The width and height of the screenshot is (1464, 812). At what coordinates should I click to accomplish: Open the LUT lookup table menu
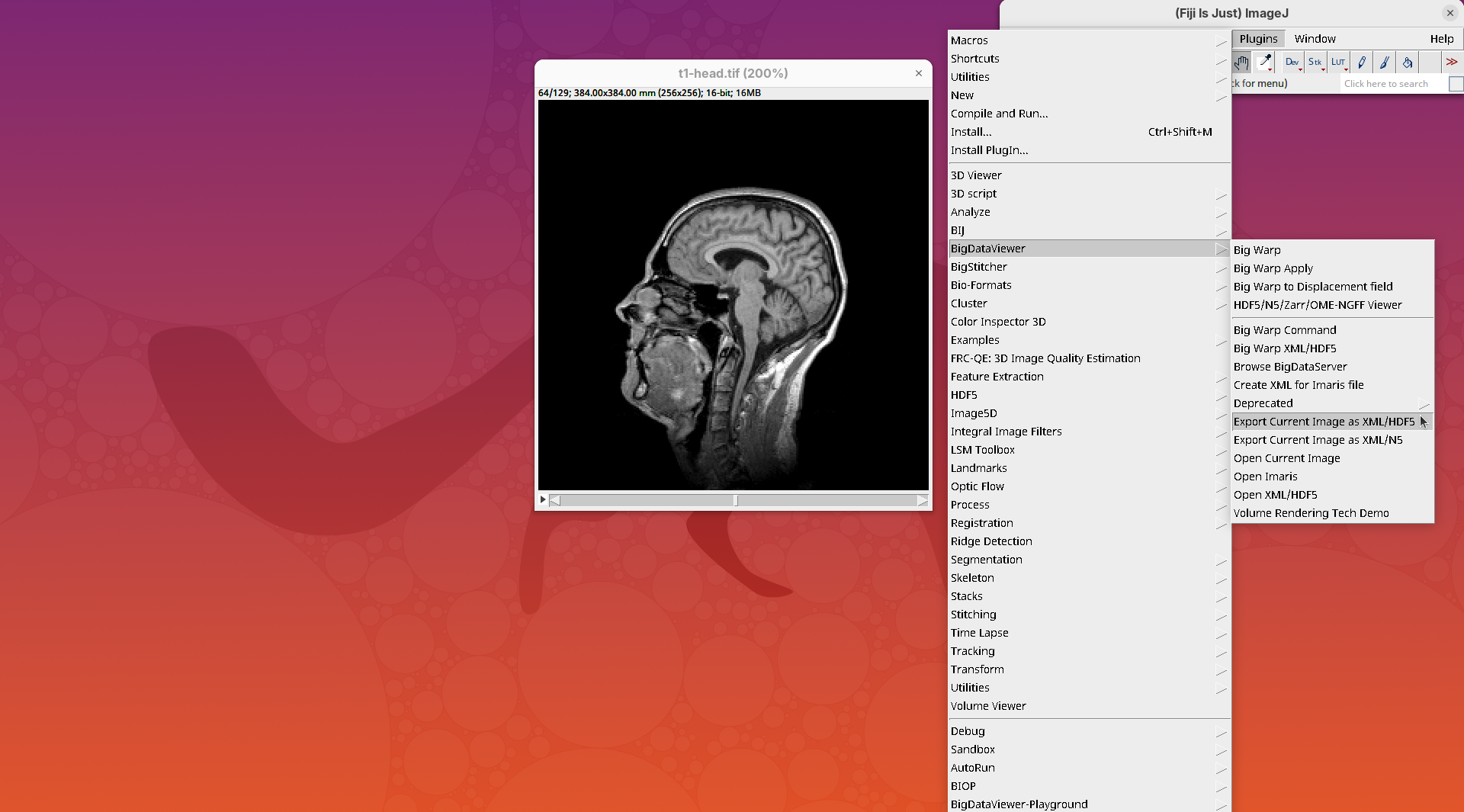[1338, 63]
